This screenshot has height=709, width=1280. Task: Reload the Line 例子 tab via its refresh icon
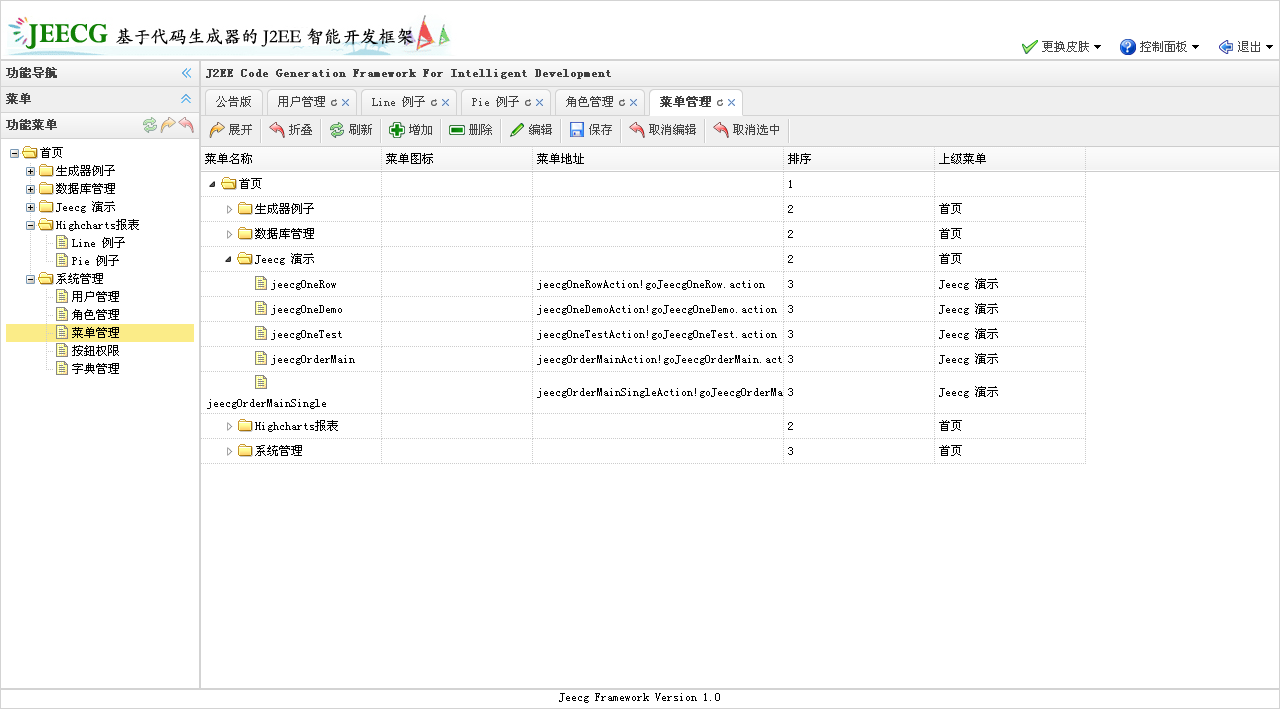[x=434, y=103]
